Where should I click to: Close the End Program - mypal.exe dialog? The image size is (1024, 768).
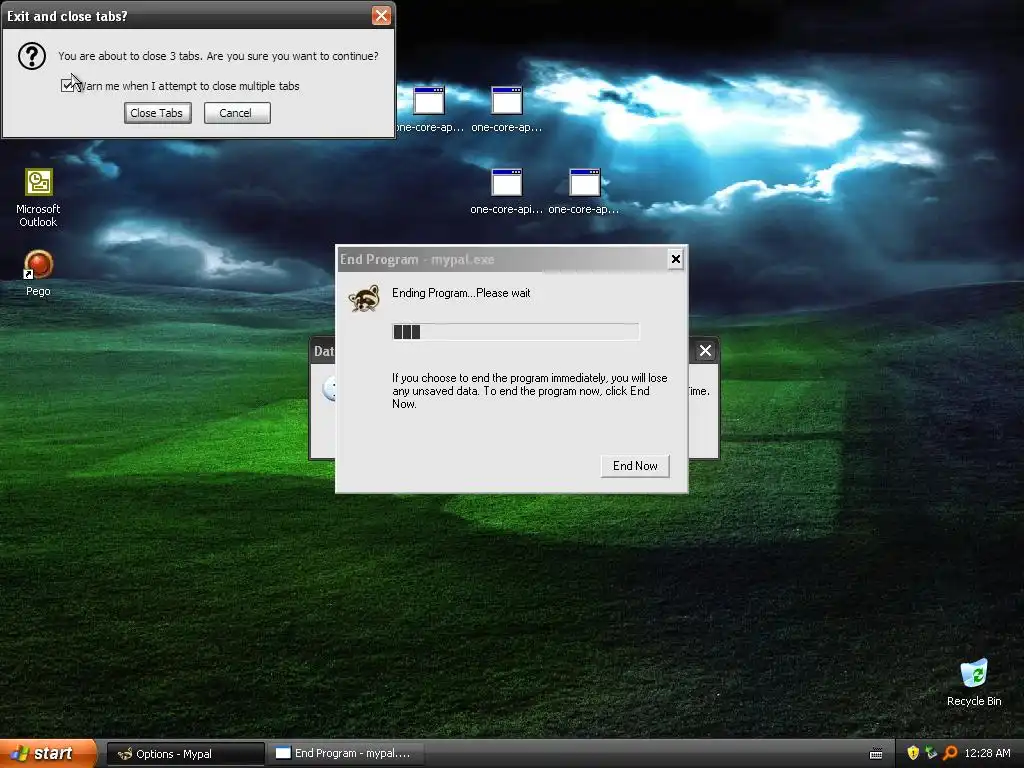pos(676,259)
